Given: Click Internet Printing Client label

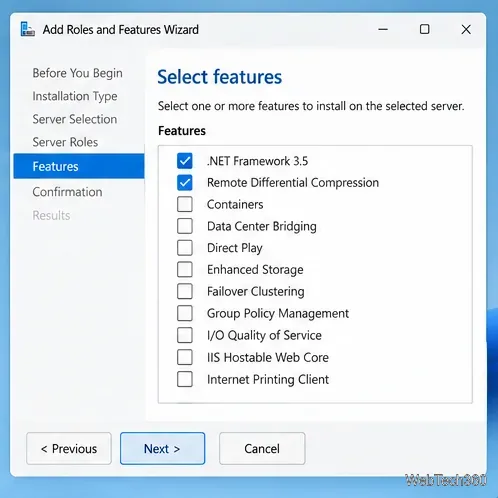Looking at the screenshot, I should click(x=268, y=379).
